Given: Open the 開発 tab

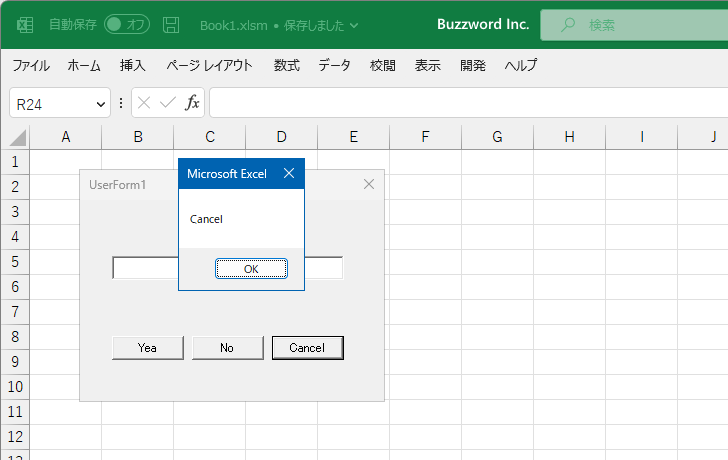Looking at the screenshot, I should point(473,65).
